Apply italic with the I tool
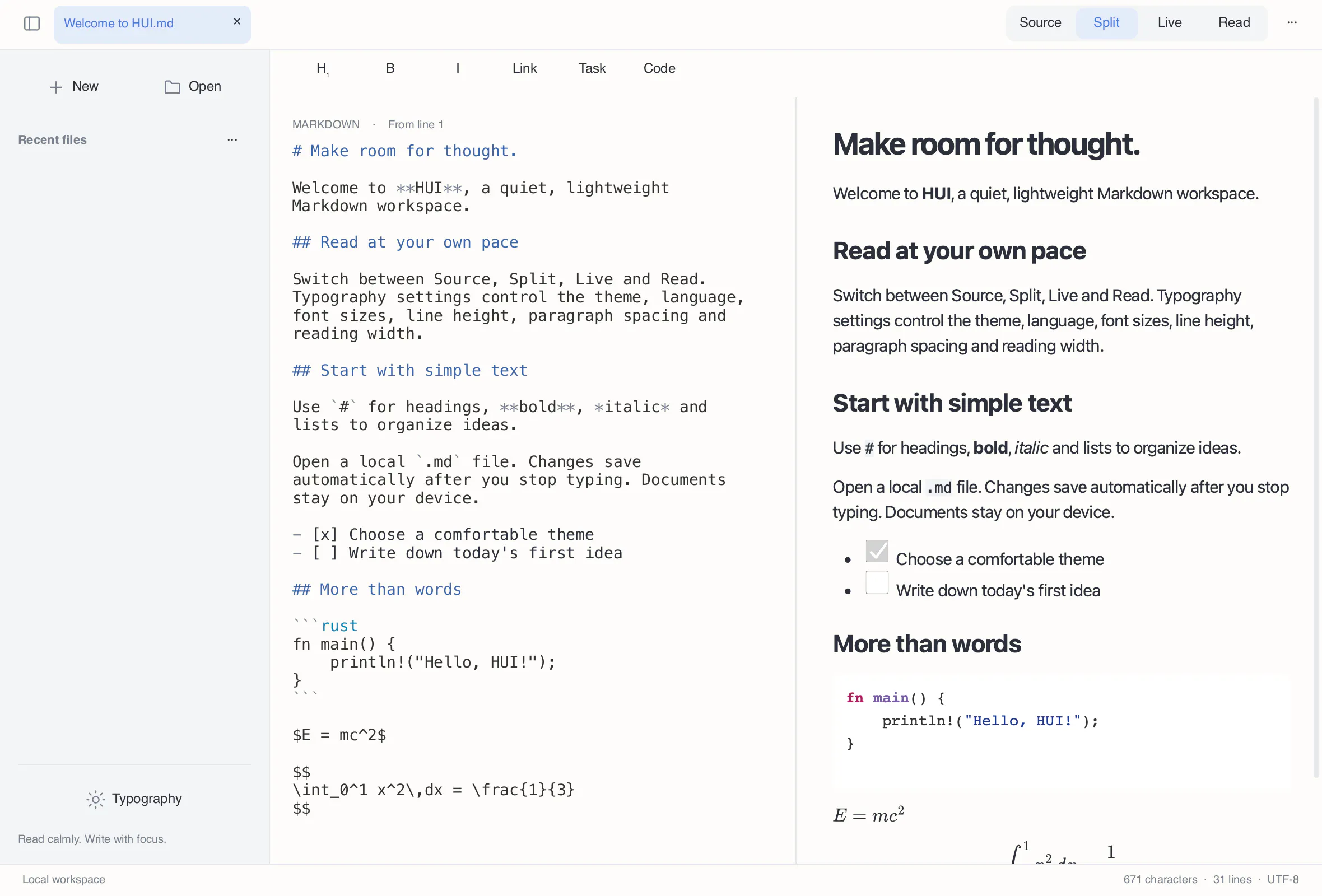1322x896 pixels. (x=457, y=68)
